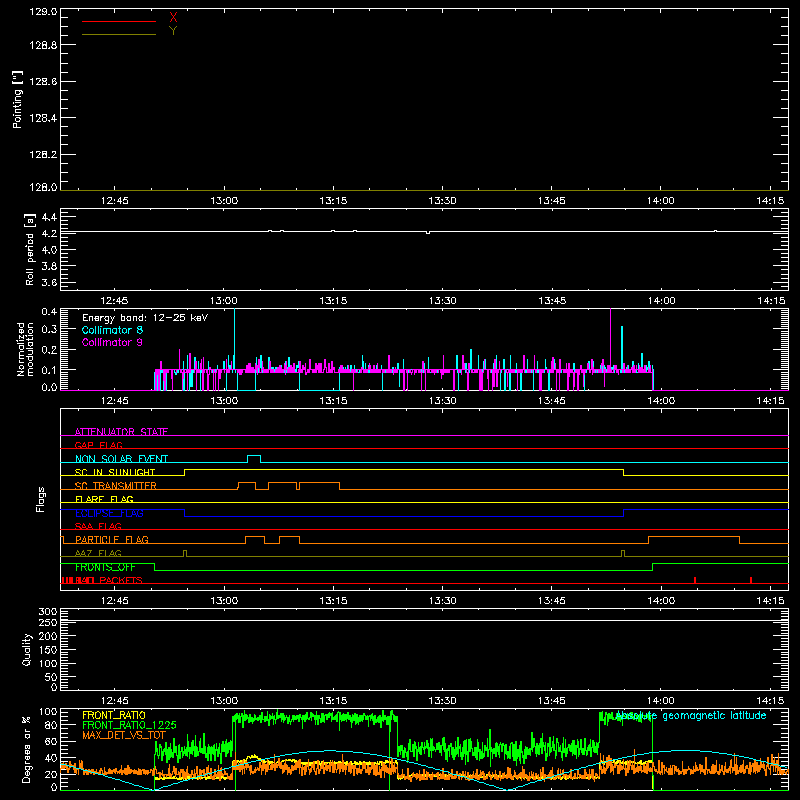Click the 13:15 label under the Flags panel

point(333,601)
